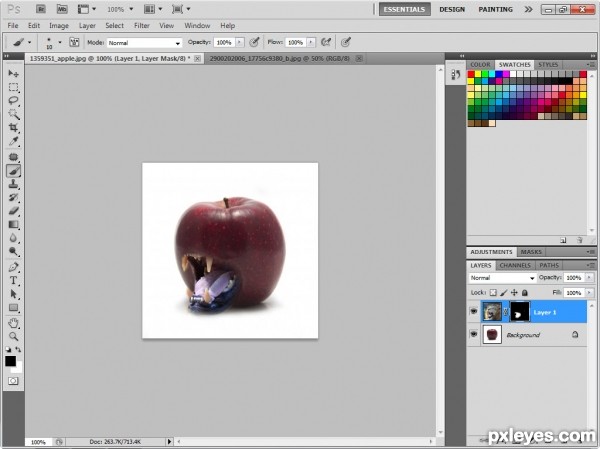Switch to the Channels tab
Viewport: 600px width, 449px height.
515,265
